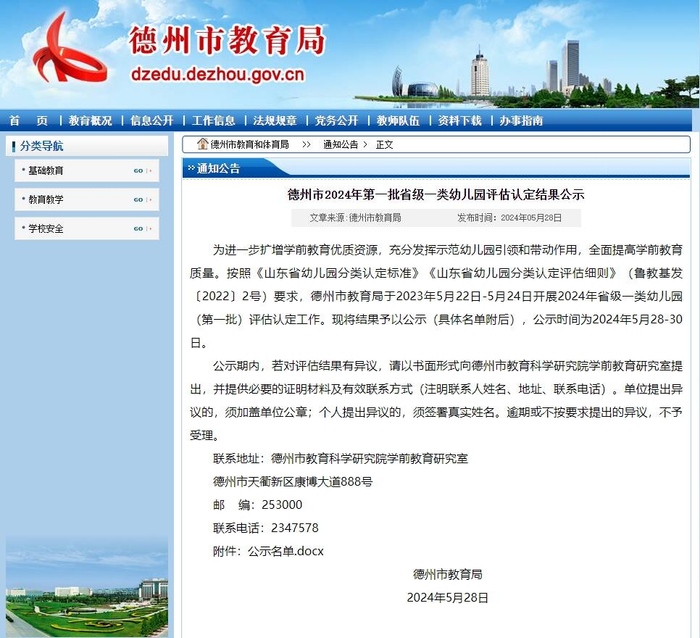Click the 联系电话 2347578 line
700x638 pixels.
point(266,528)
